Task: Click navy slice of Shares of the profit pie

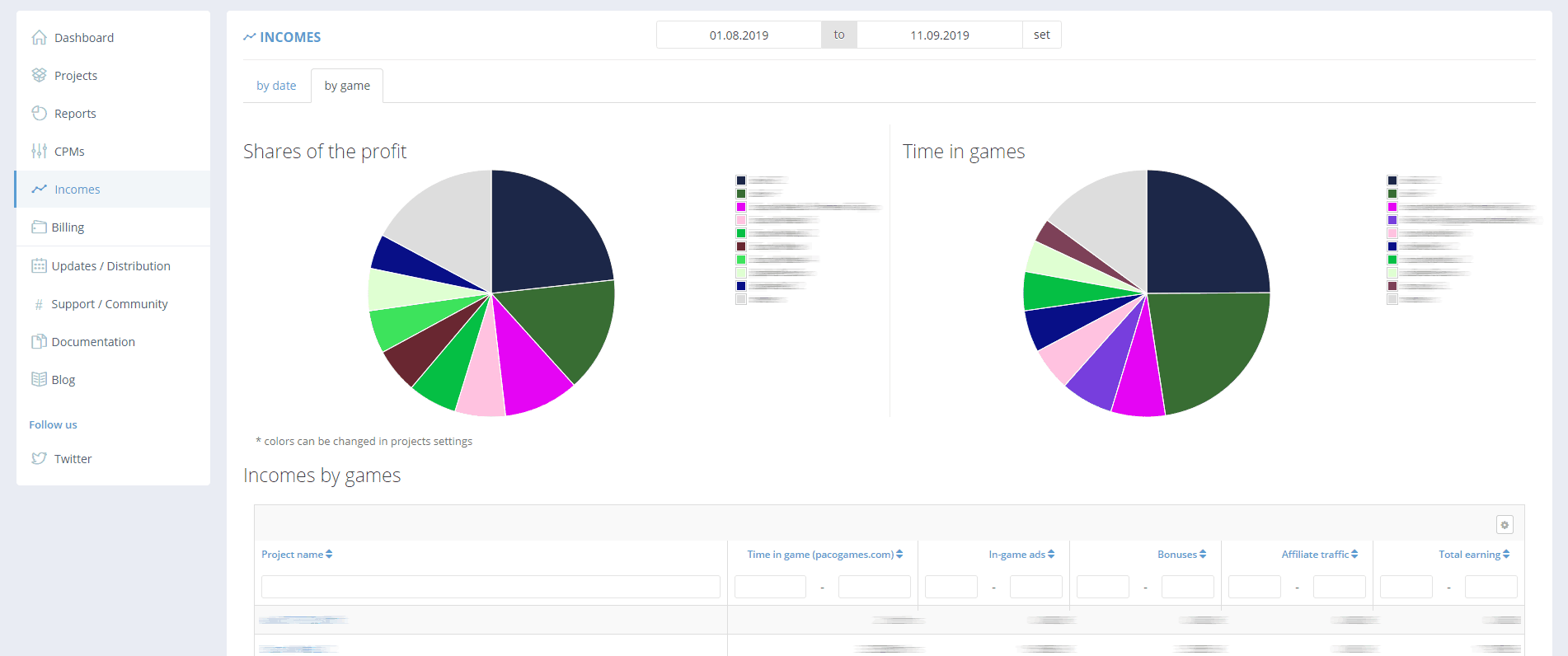Action: (x=544, y=235)
